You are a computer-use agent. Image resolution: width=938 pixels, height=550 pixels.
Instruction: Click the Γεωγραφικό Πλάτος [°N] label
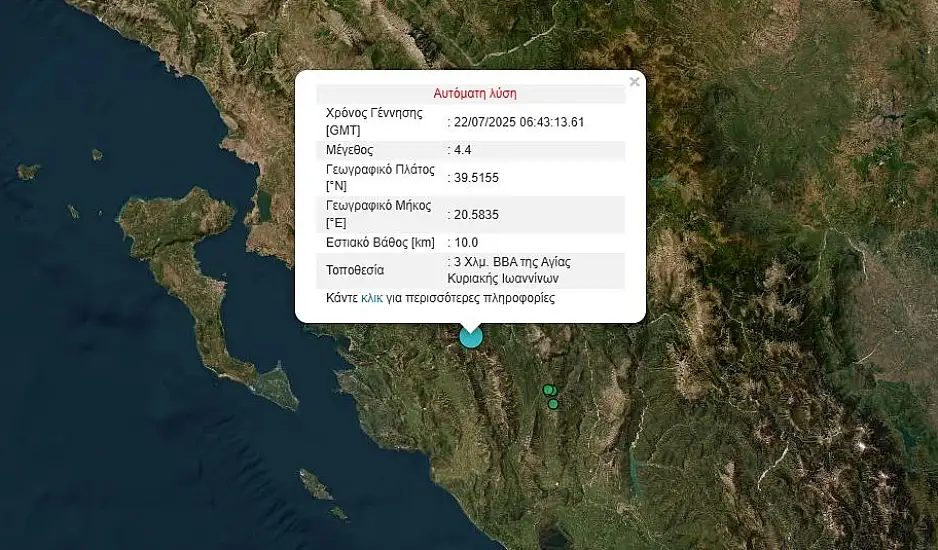[x=380, y=177]
